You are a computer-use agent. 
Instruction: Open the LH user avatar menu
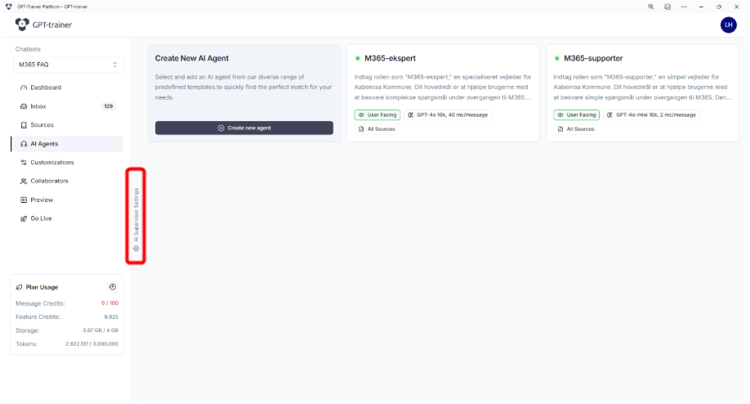pyautogui.click(x=728, y=25)
